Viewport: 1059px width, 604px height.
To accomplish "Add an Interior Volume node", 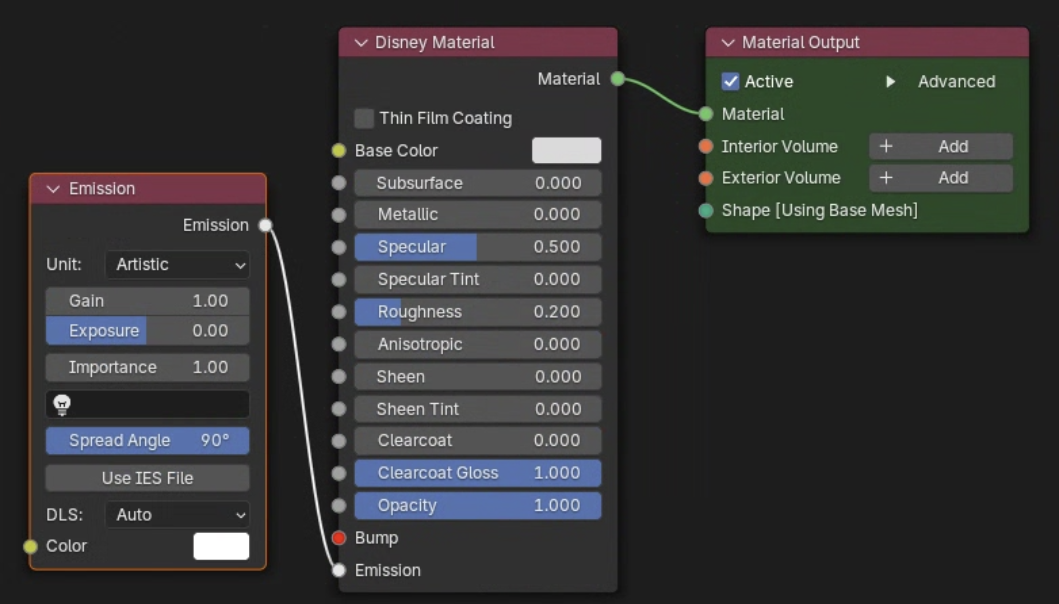I will click(940, 147).
